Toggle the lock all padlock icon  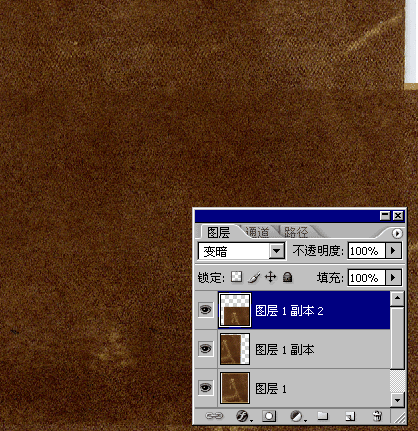(x=287, y=277)
